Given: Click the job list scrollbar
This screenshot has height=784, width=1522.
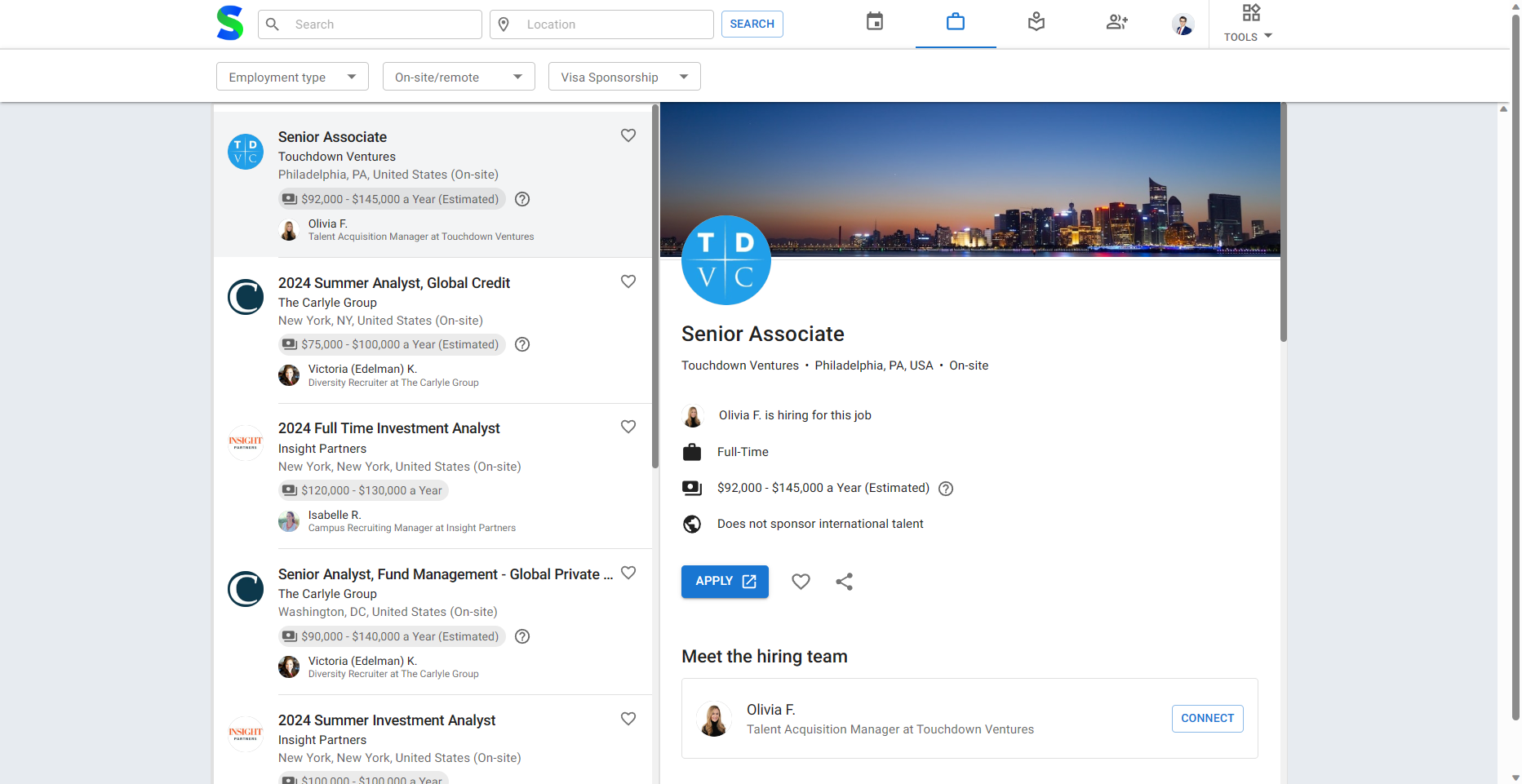Looking at the screenshot, I should 655,286.
